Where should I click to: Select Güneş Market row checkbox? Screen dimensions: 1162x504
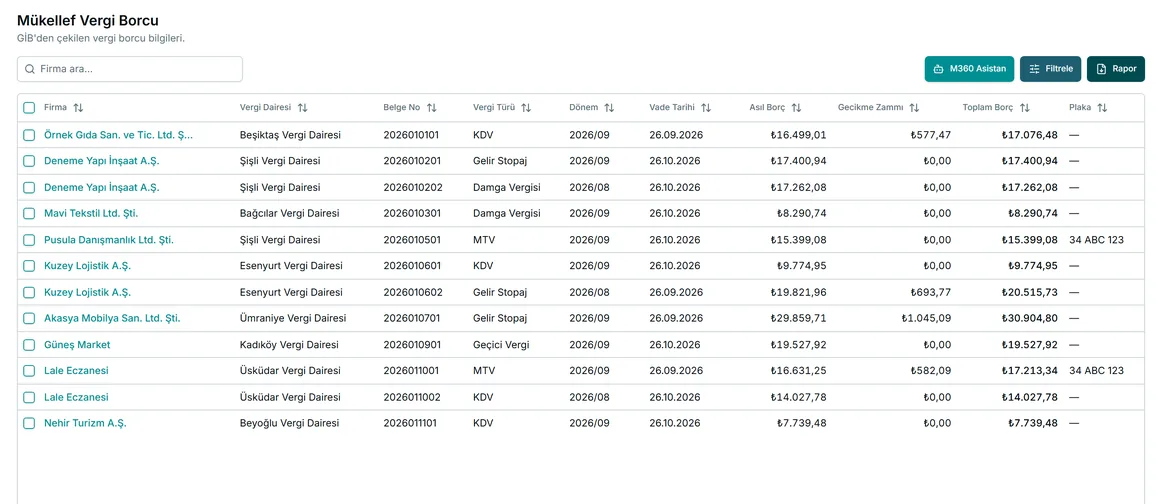click(29, 345)
